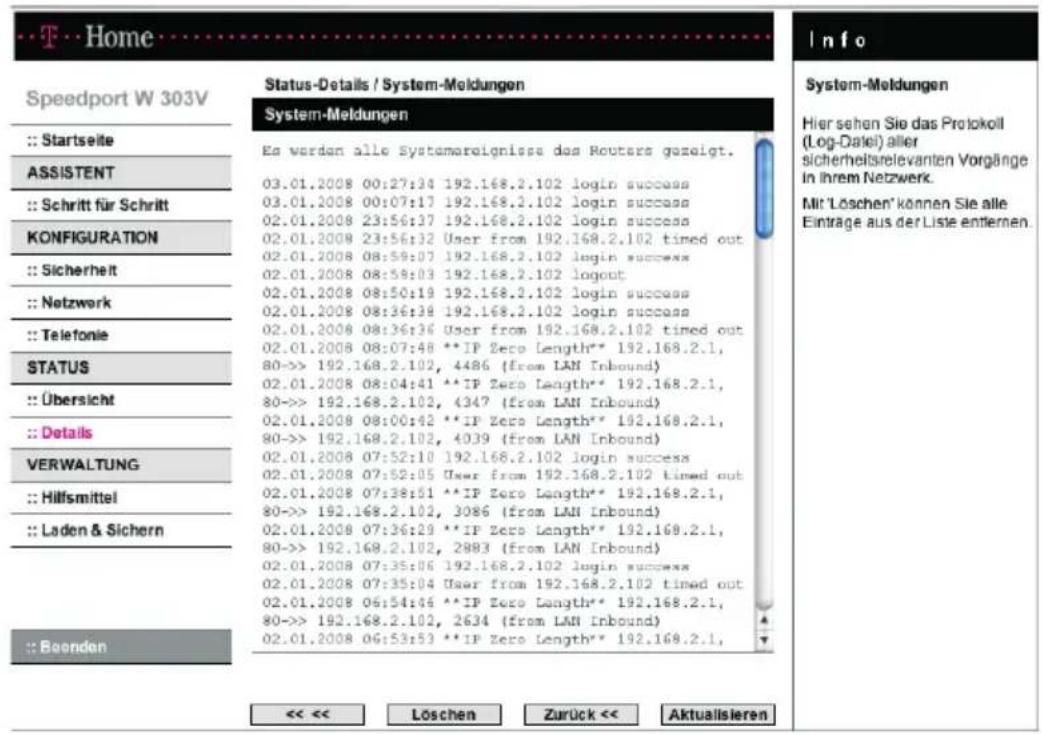Viewport: 1042px width, 734px height.
Task: Click log entry '03.01.2008 00:07:17' login success
Action: coord(475,203)
